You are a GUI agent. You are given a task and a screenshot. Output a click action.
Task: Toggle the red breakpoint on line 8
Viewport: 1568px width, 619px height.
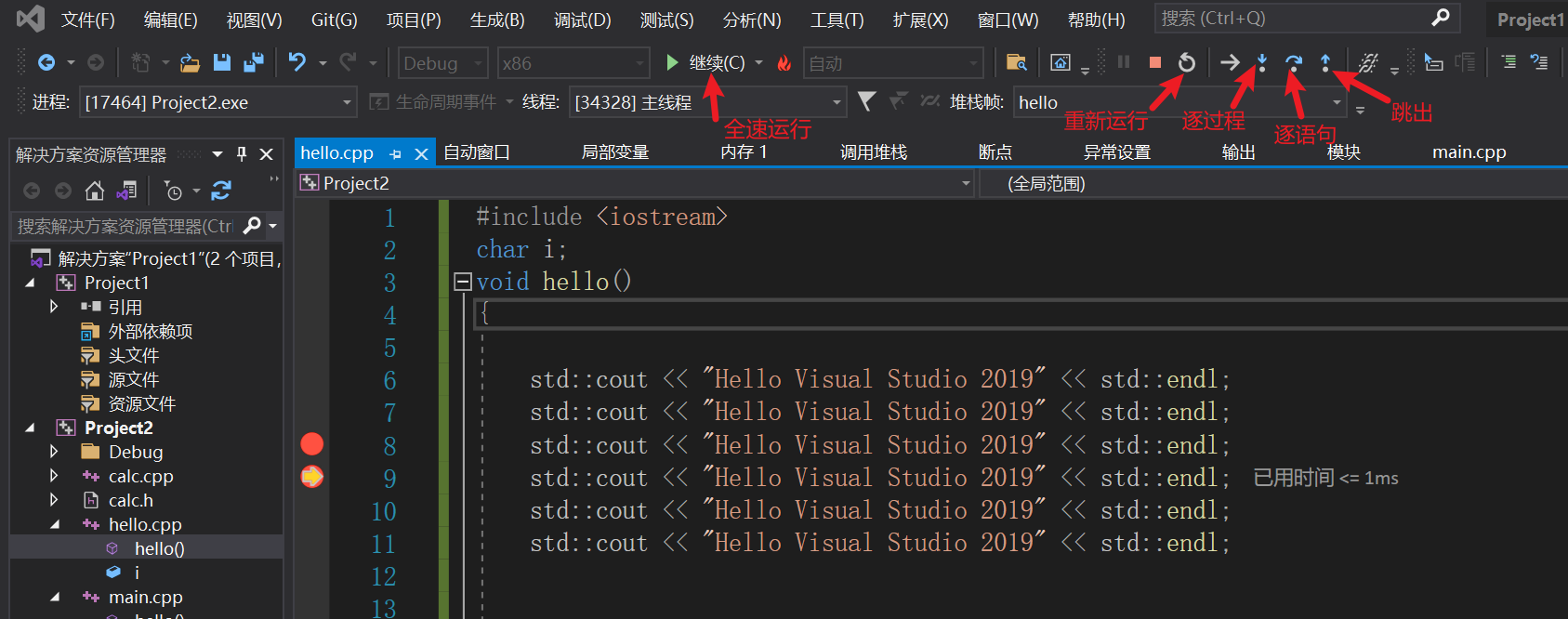pos(312,444)
